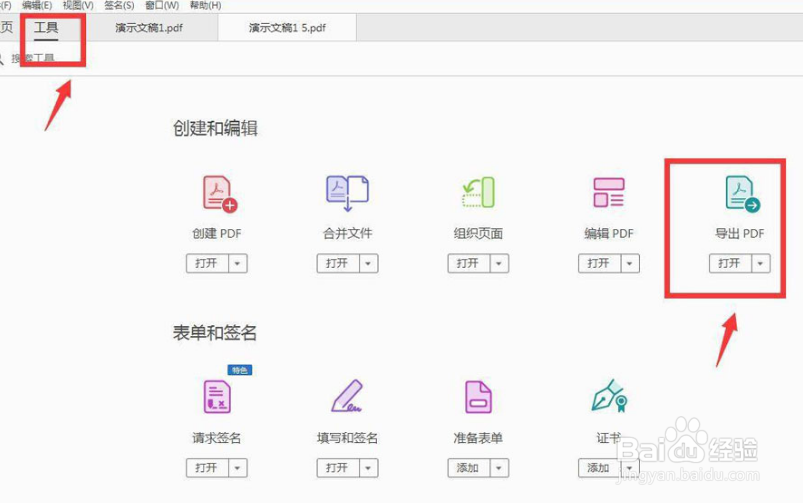
Task: Click the 搜索工具 search field
Action: coord(33,58)
